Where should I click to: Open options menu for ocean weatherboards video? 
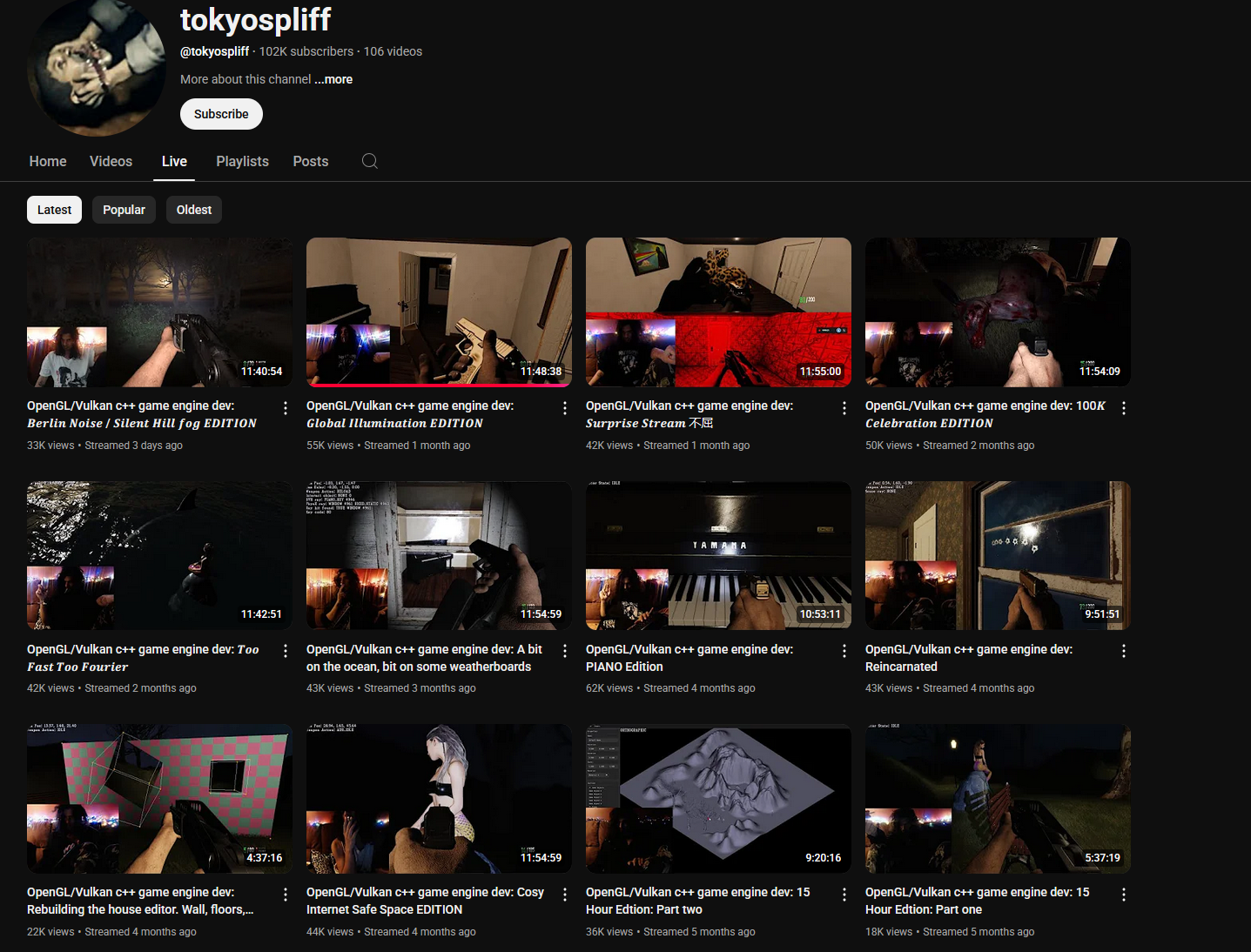coord(565,651)
